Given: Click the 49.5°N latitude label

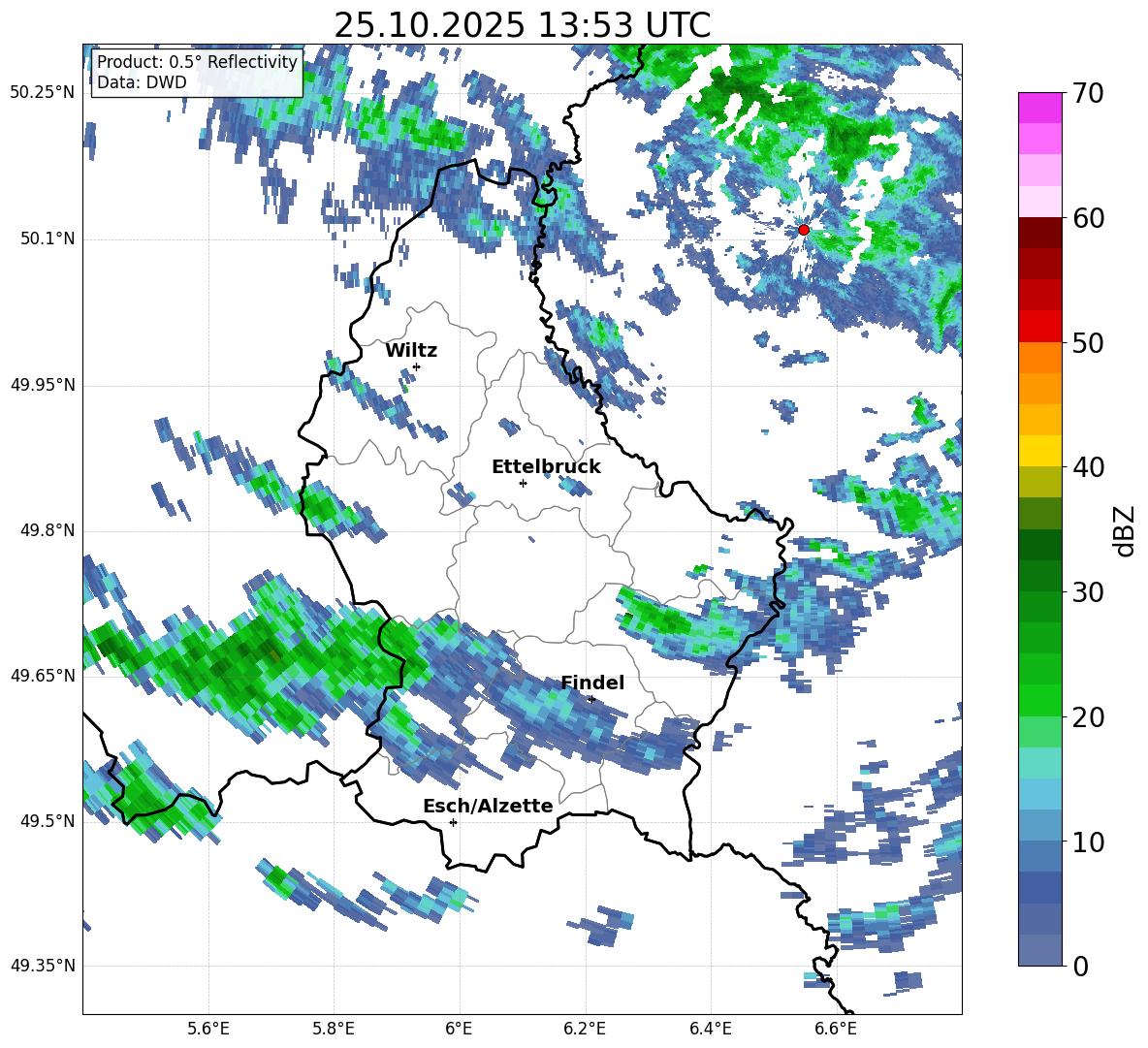Looking at the screenshot, I should point(48,821).
